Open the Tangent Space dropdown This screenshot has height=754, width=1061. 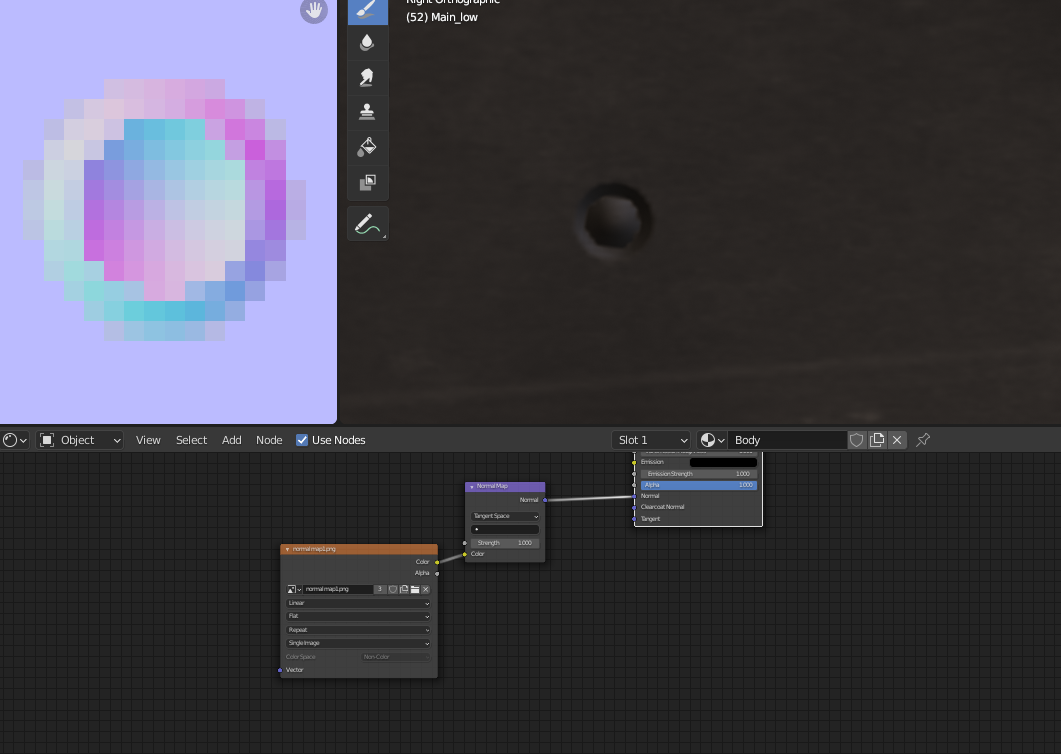505,515
